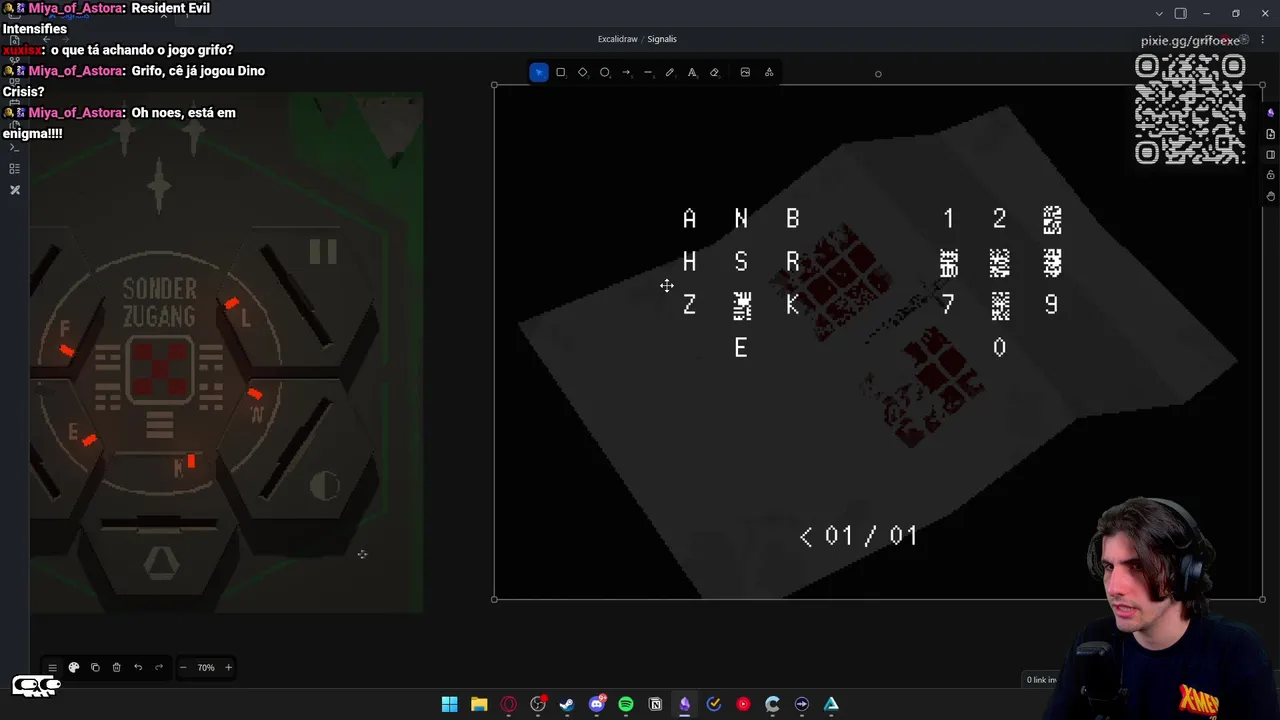Click the rotation handle above the selected image

[x=878, y=73]
